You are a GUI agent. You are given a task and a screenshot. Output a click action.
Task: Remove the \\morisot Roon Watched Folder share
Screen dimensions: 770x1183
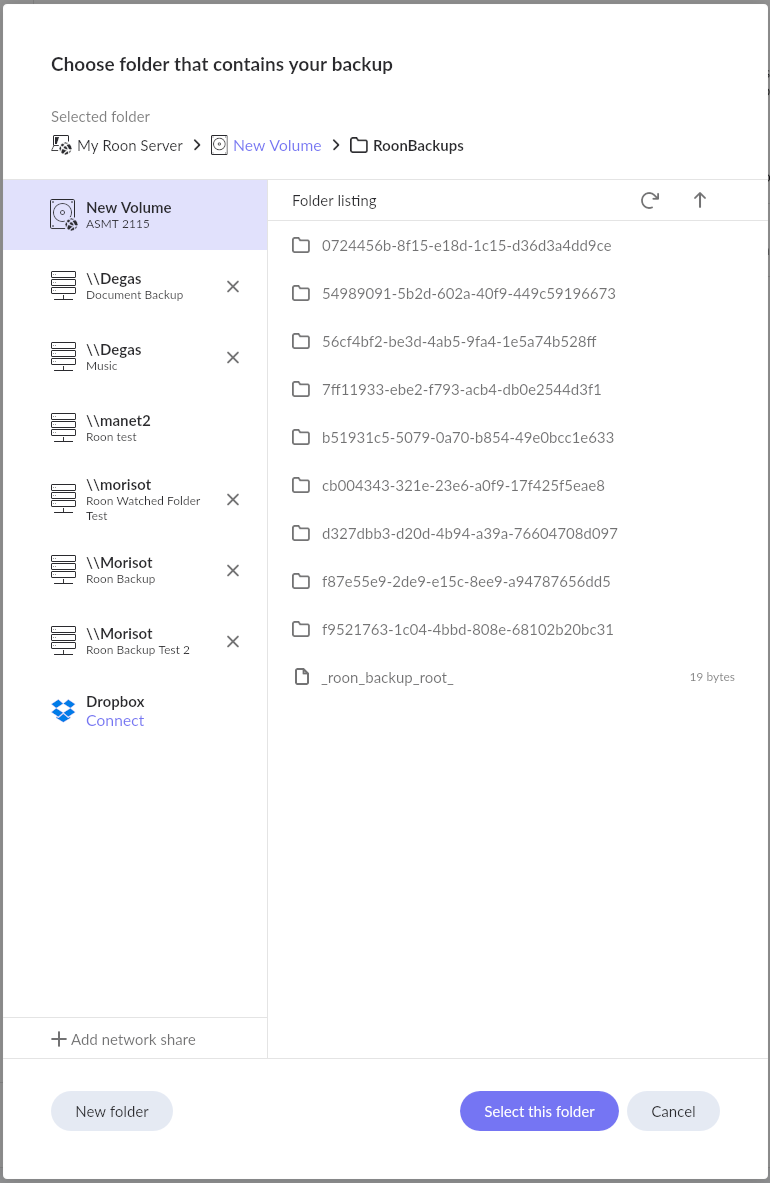(233, 499)
